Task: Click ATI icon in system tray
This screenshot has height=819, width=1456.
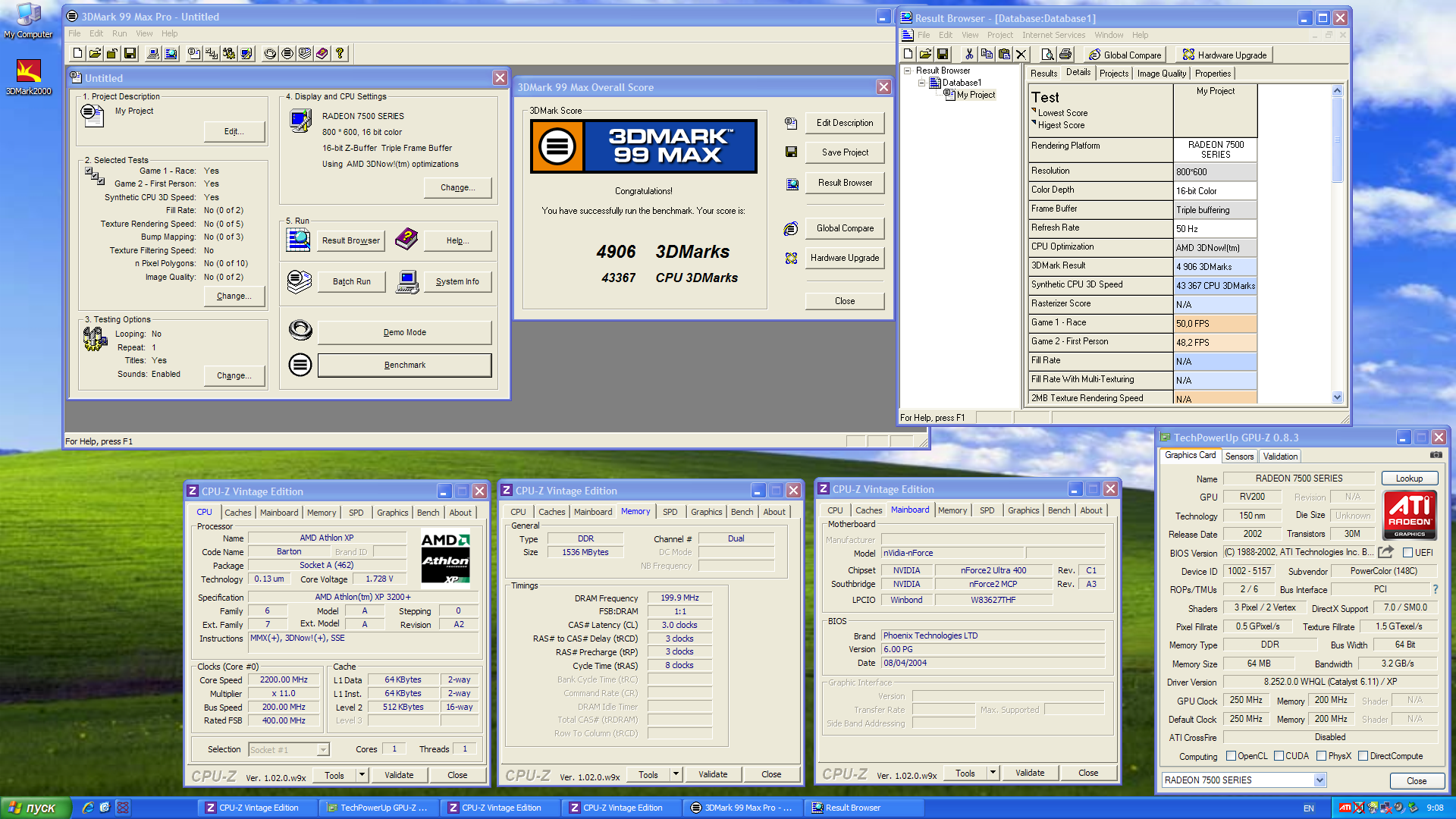Action: [x=1345, y=808]
